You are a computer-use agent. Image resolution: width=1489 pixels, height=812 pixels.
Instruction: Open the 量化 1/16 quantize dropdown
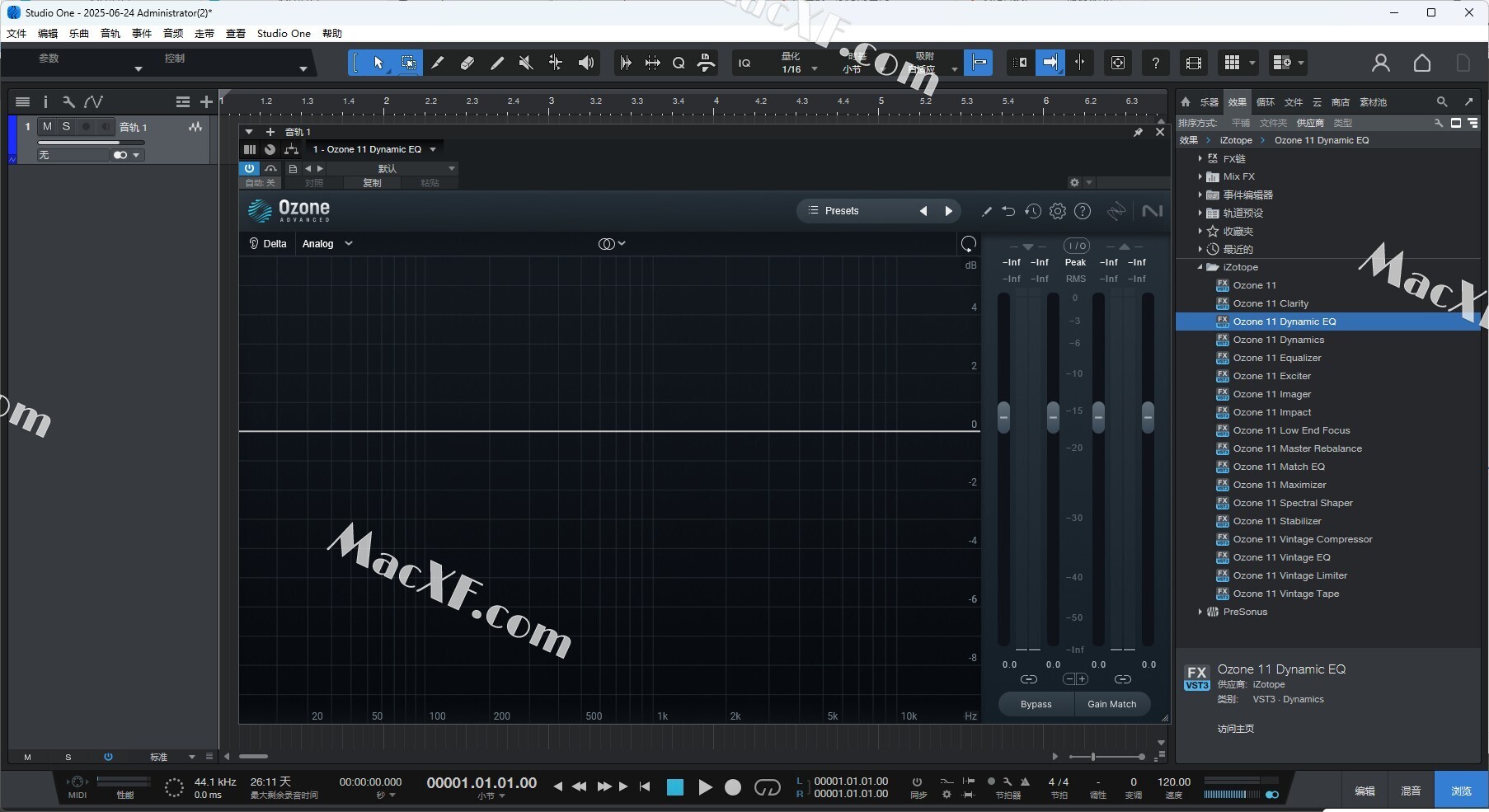(x=796, y=63)
